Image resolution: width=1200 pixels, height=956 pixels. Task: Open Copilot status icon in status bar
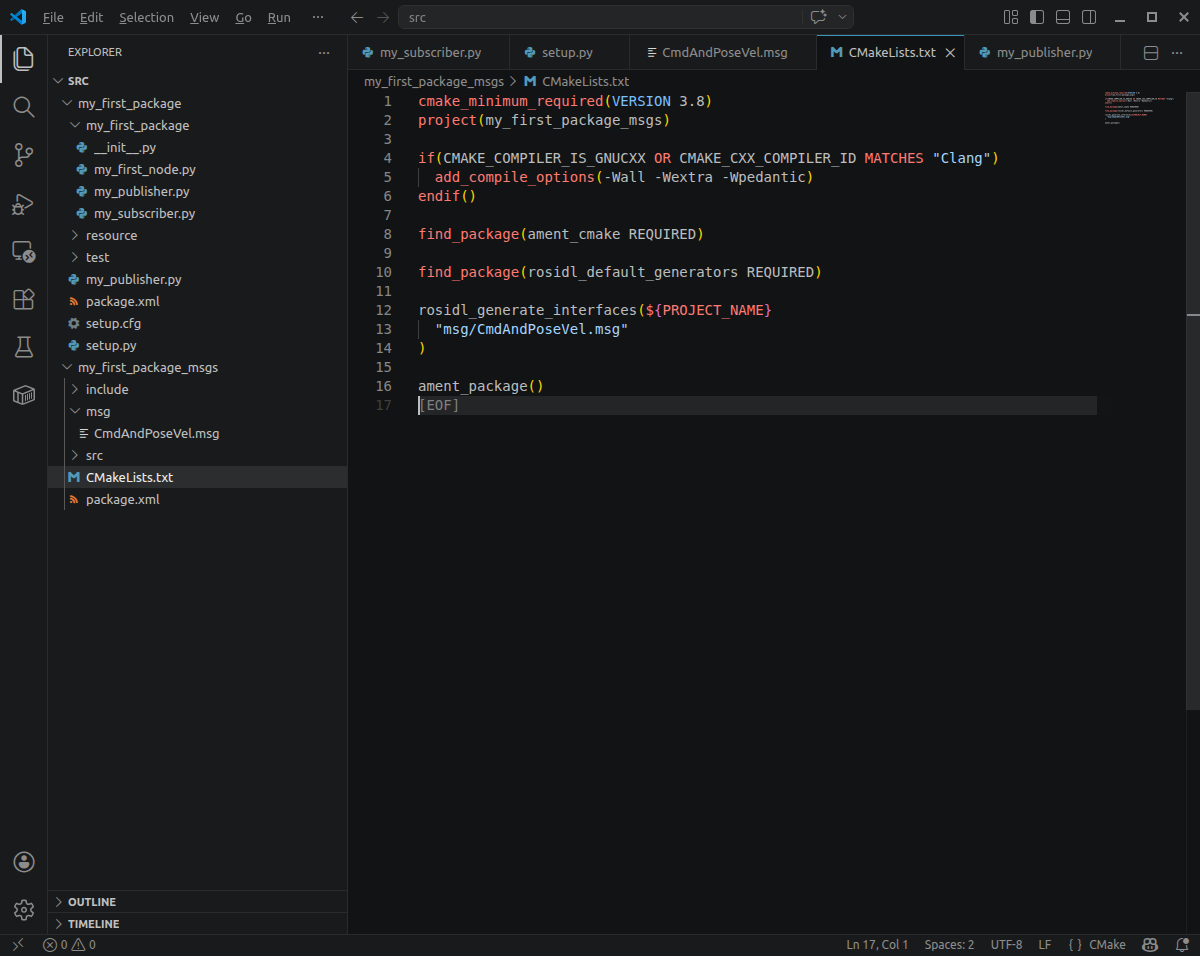(x=1150, y=945)
